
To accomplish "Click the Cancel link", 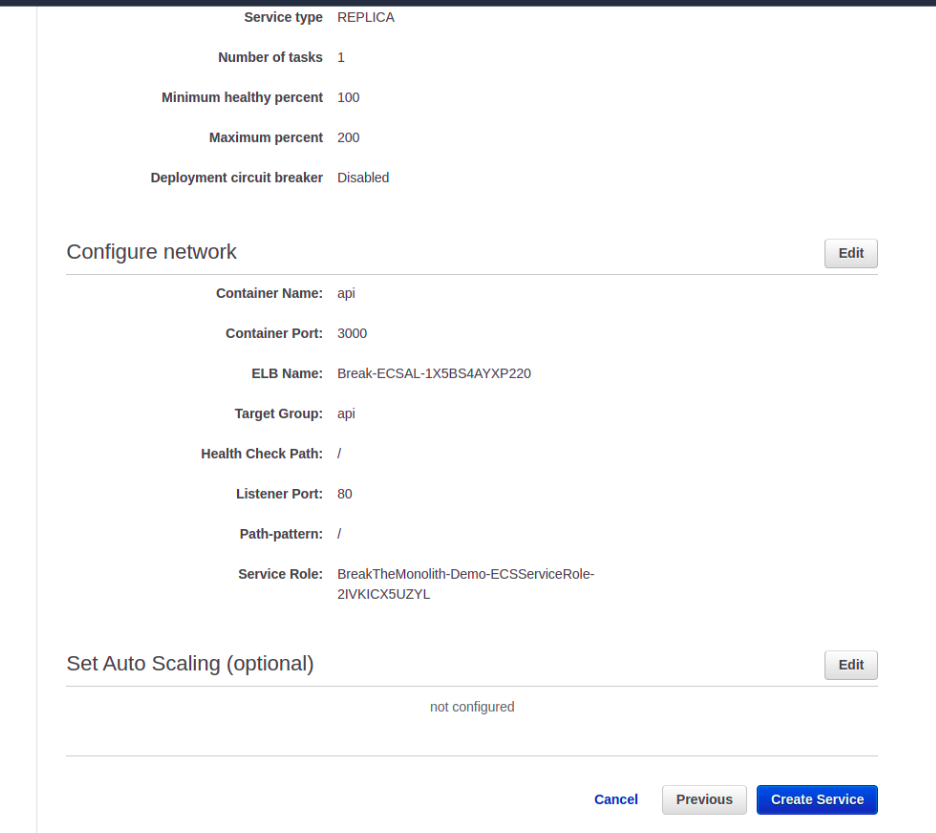I will [x=615, y=799].
